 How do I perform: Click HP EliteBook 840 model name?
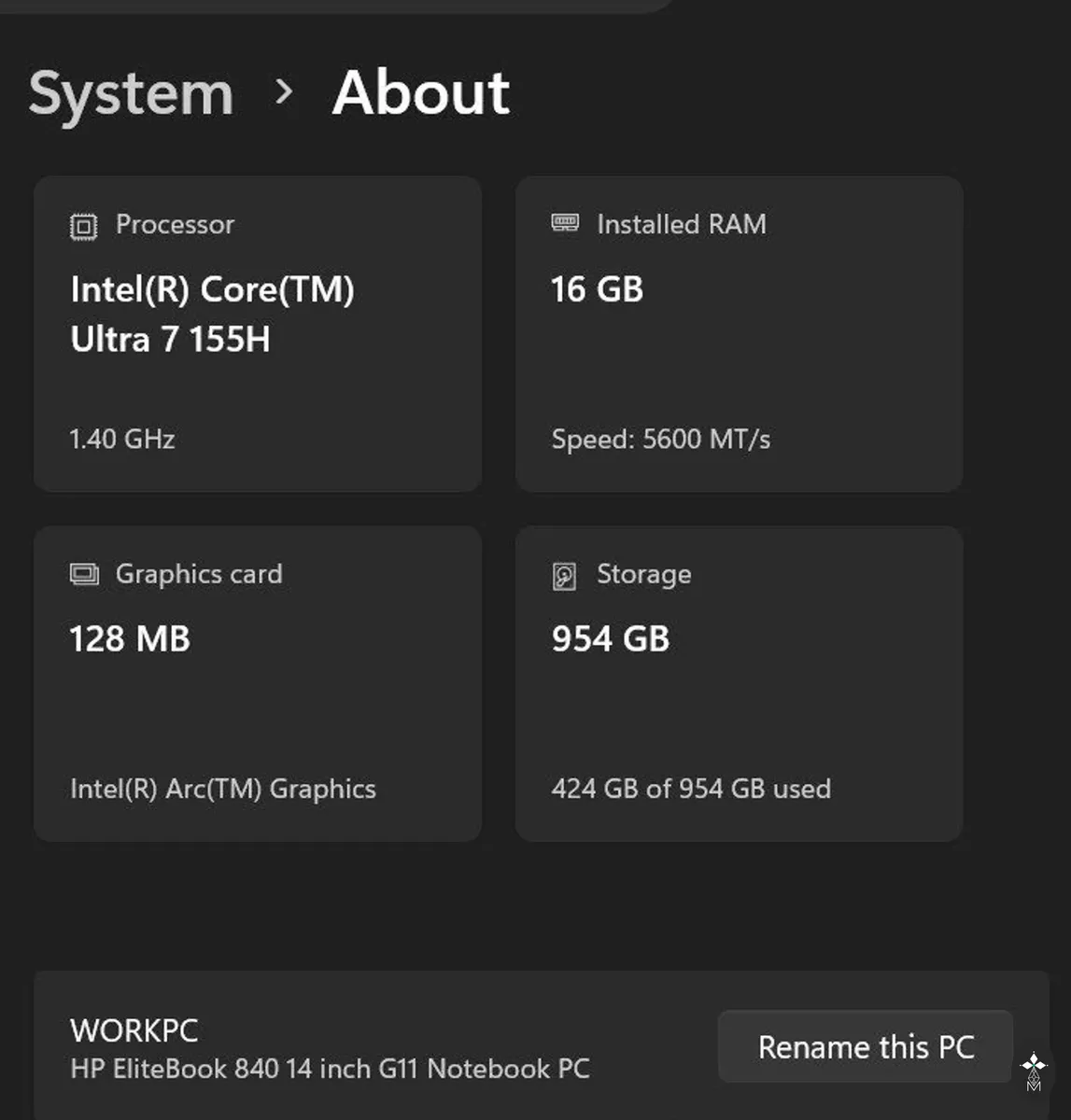pyautogui.click(x=330, y=1069)
